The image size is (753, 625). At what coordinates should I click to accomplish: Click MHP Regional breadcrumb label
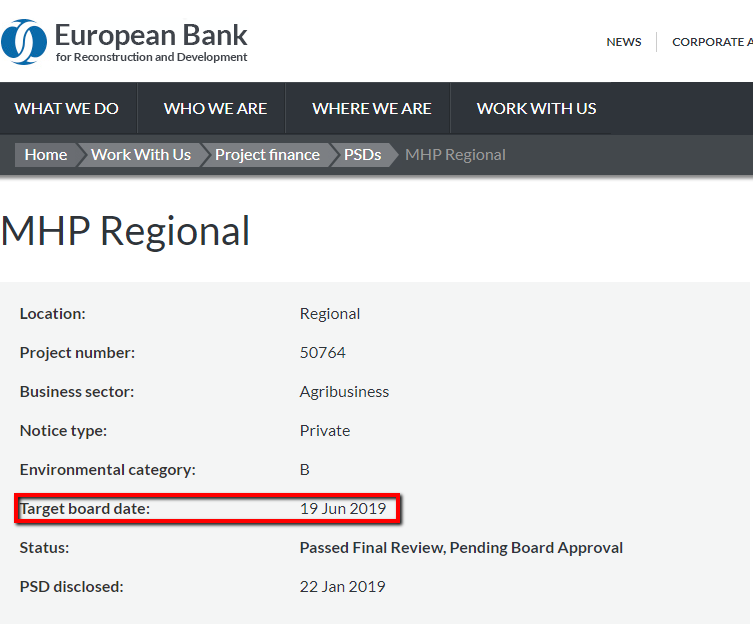(455, 155)
